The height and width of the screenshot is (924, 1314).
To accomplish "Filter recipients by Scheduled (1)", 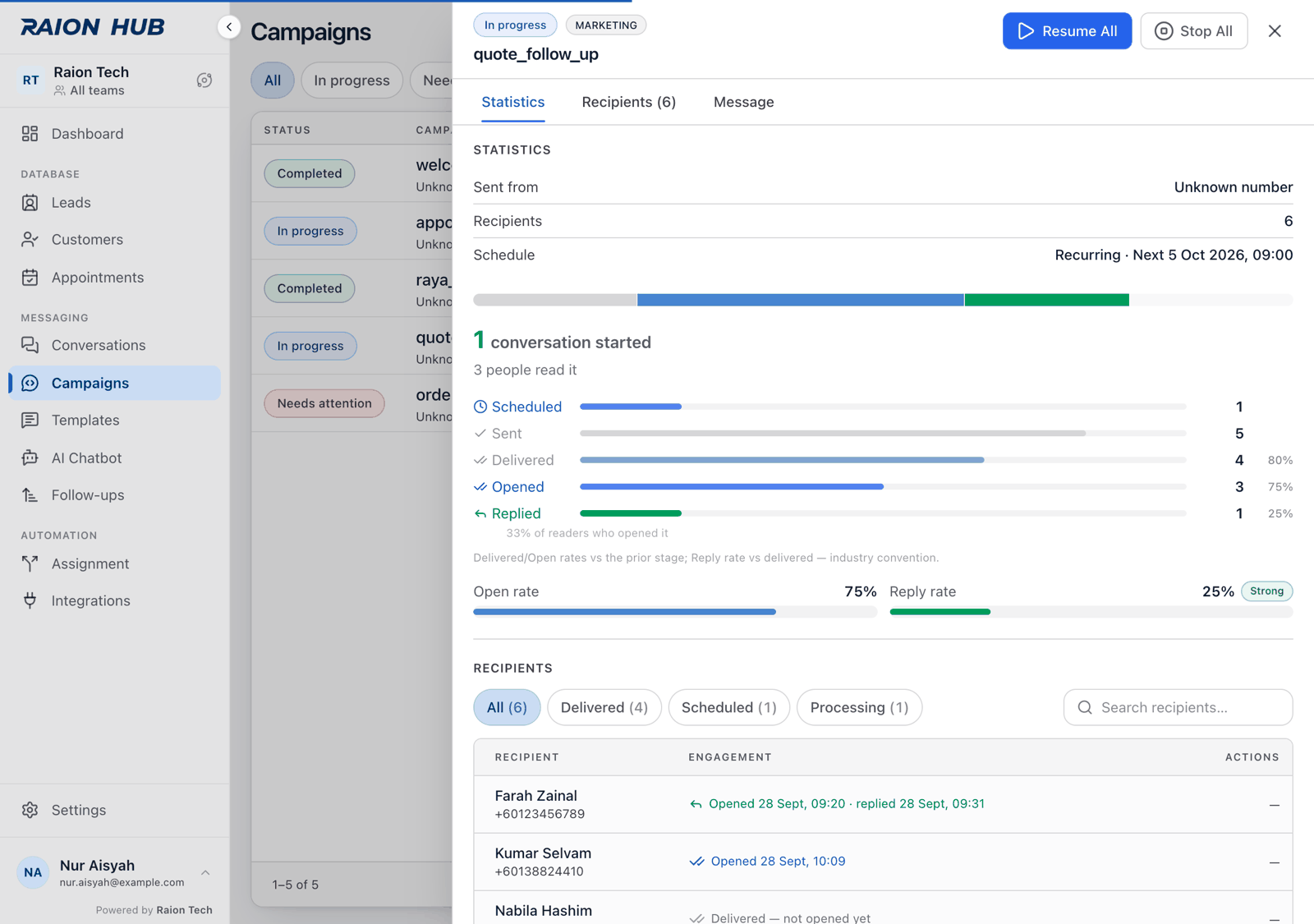I will point(729,707).
